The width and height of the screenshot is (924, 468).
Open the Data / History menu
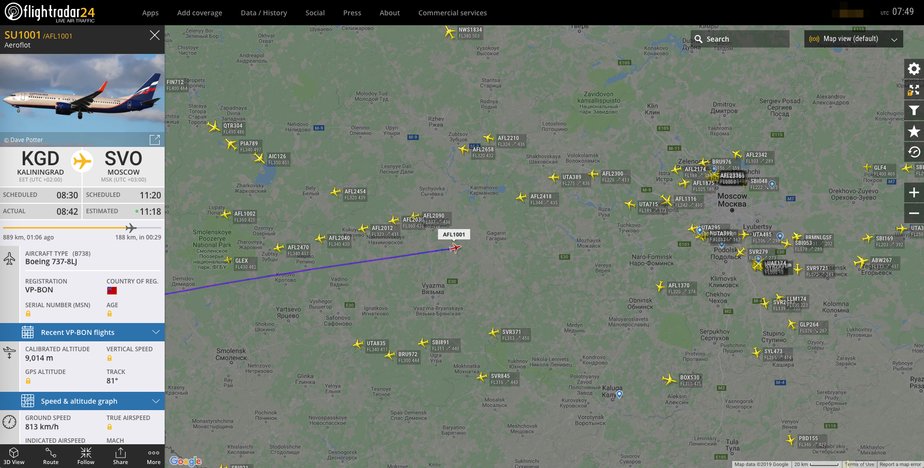point(263,12)
